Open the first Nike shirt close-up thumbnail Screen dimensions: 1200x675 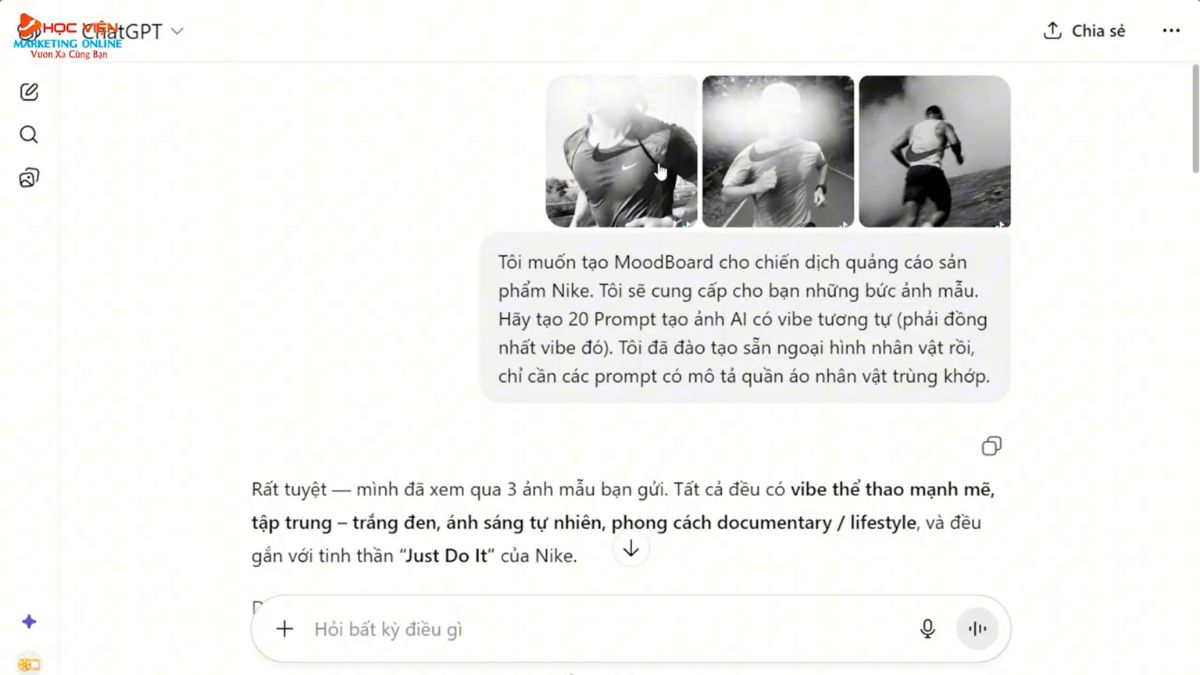[x=622, y=152]
